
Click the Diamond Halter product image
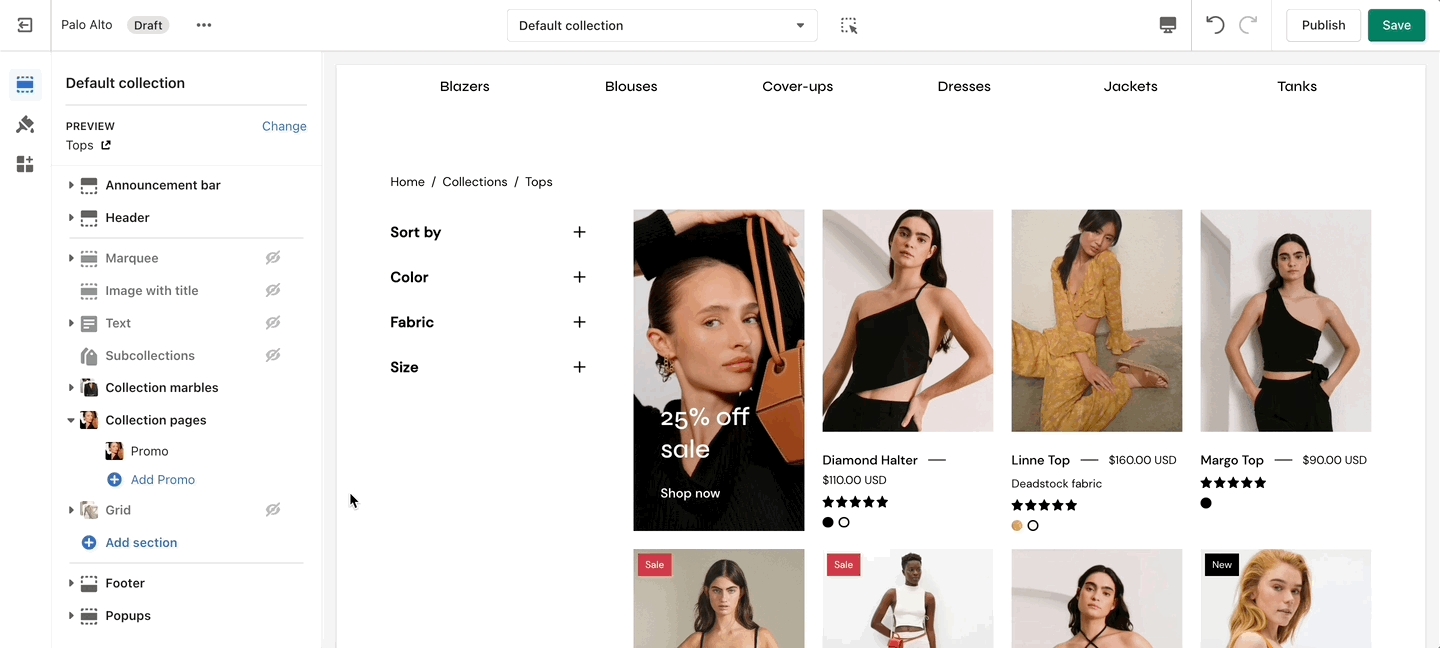907,320
